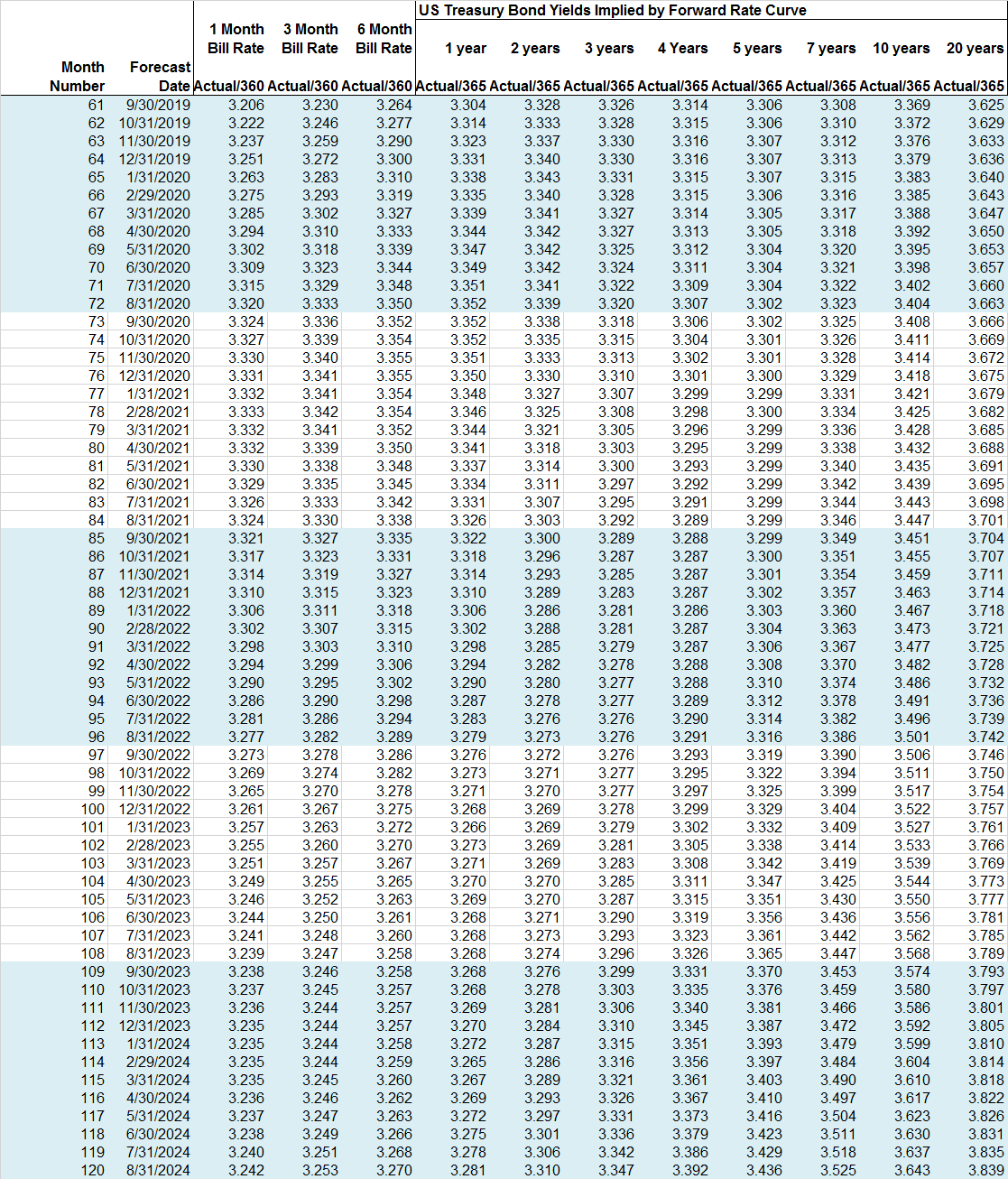
Task: Click the forecast date 8/31/2022
Action: [x=158, y=737]
